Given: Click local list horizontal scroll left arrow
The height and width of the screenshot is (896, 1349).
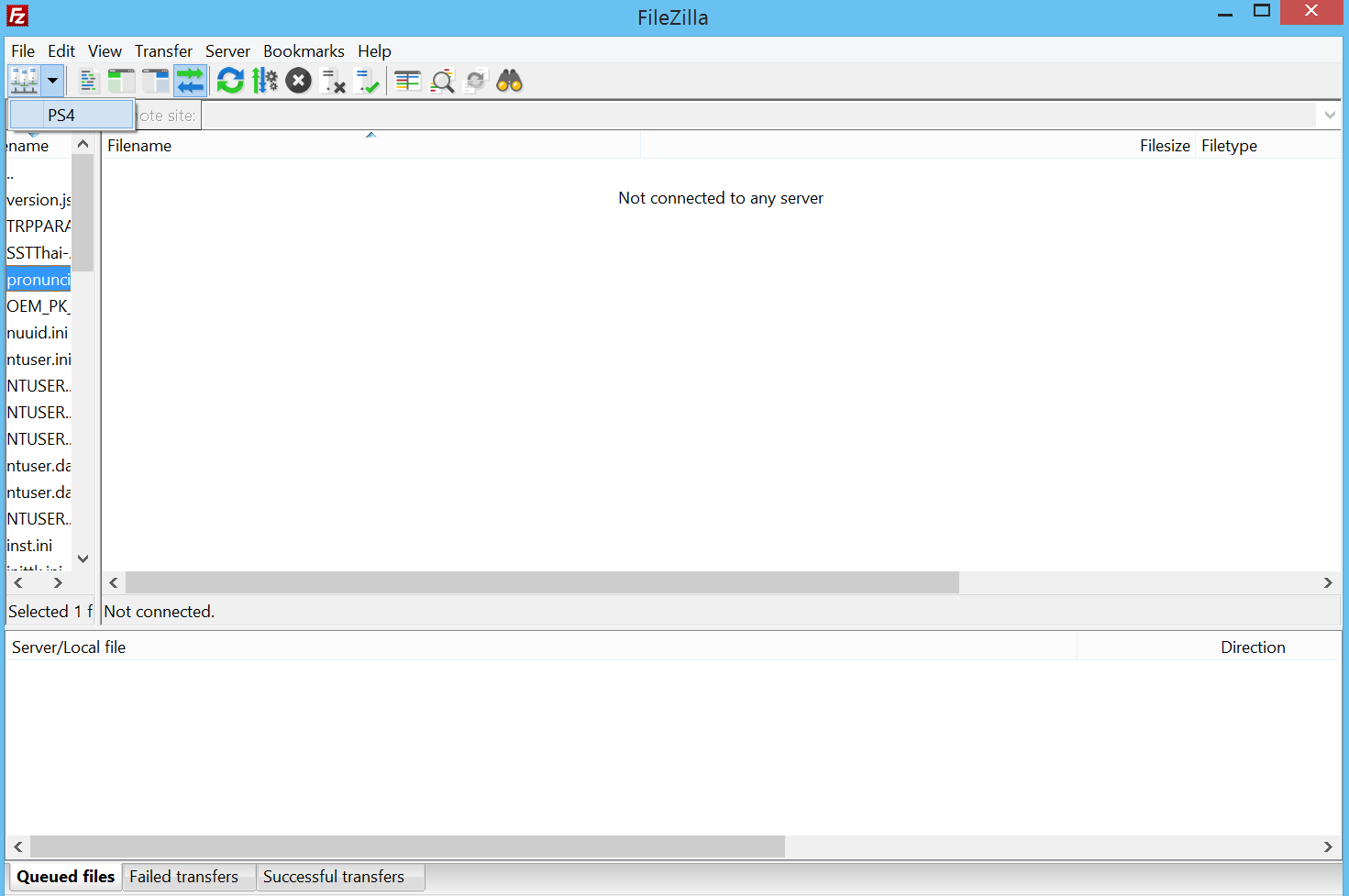Looking at the screenshot, I should point(18,582).
